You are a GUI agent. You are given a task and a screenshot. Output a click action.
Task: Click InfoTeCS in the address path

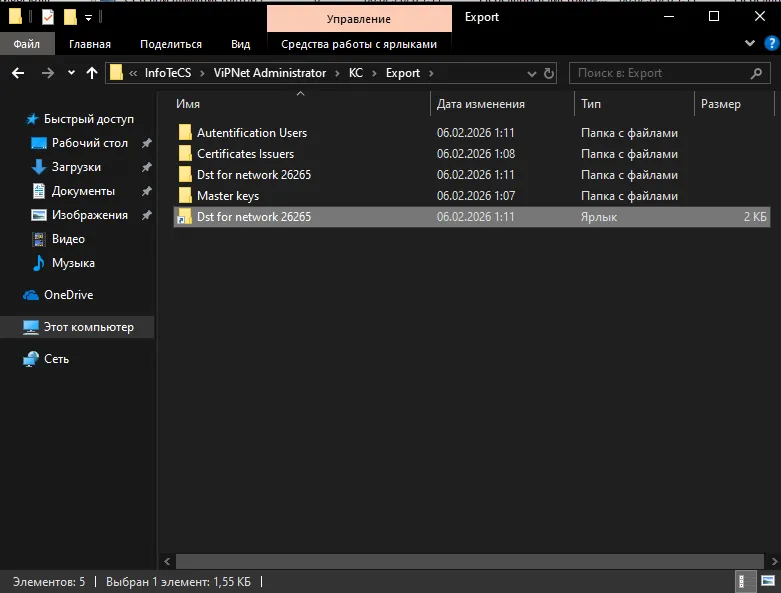[168, 73]
